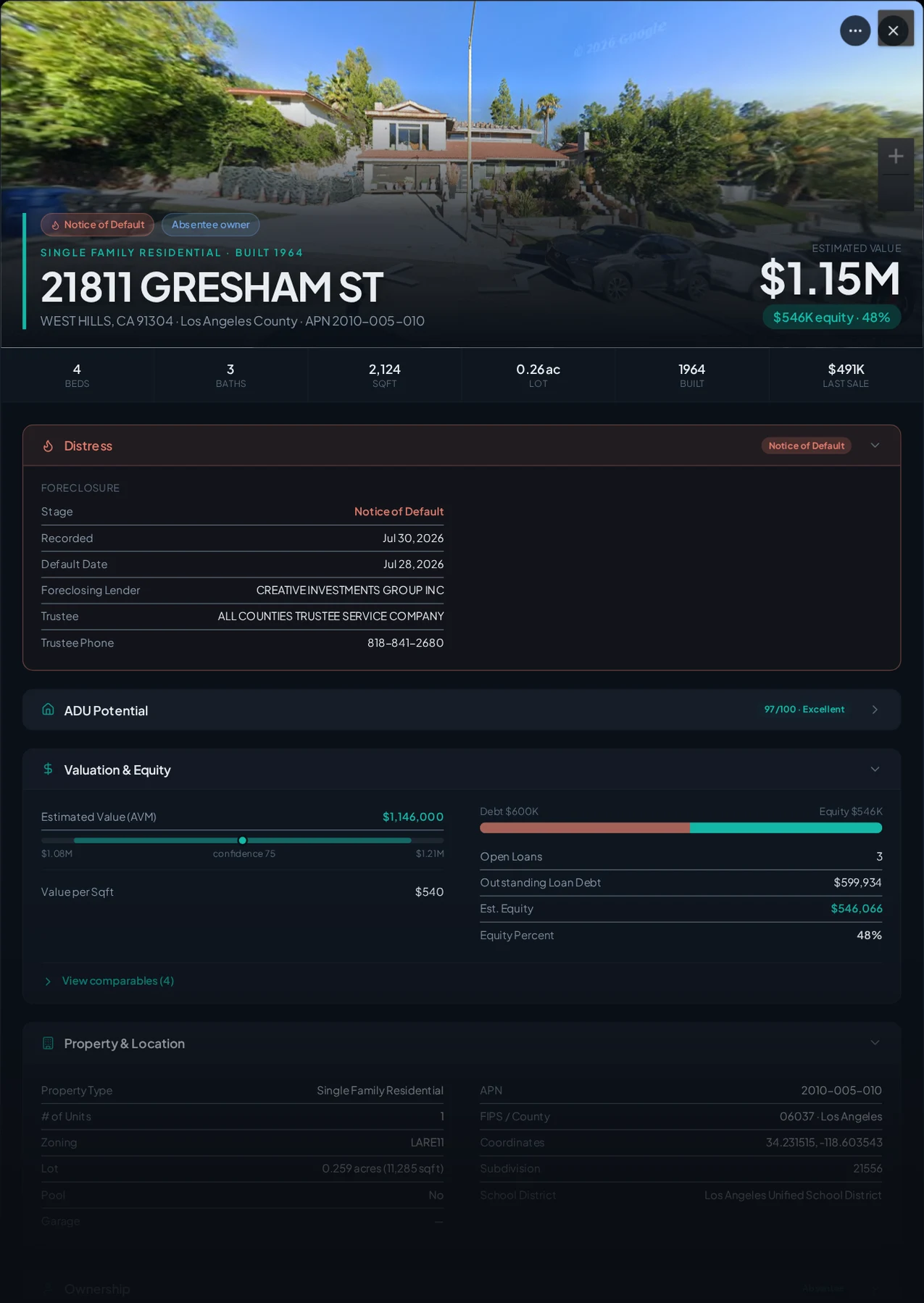
Task: Click the trustee phone 818-841-2680
Action: [405, 643]
